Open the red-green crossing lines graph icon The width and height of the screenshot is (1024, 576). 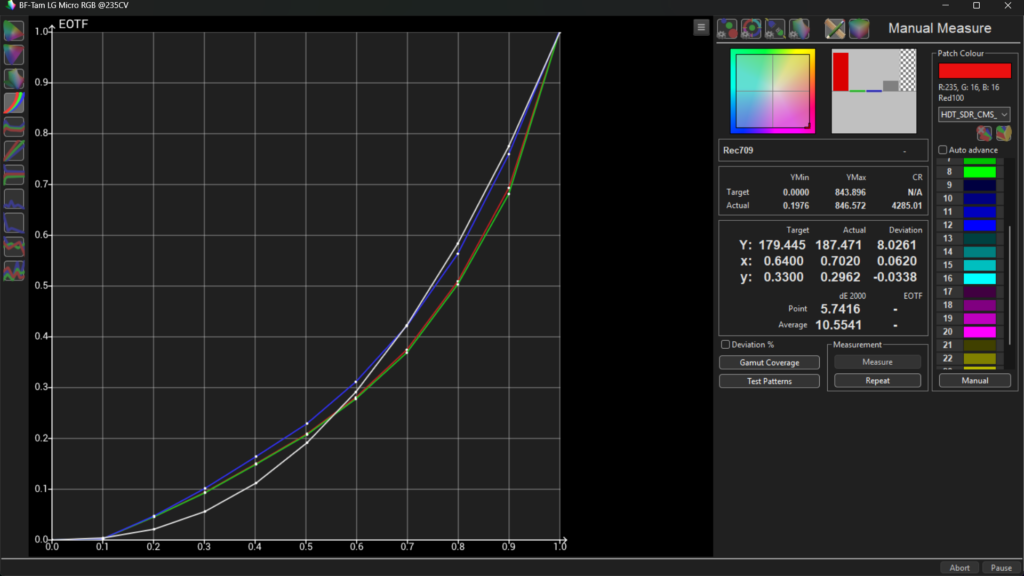14,247
